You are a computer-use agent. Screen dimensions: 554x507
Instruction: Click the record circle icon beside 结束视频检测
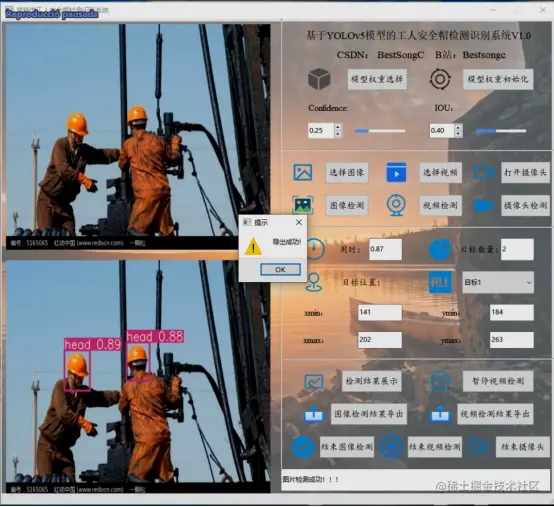pyautogui.click(x=391, y=447)
